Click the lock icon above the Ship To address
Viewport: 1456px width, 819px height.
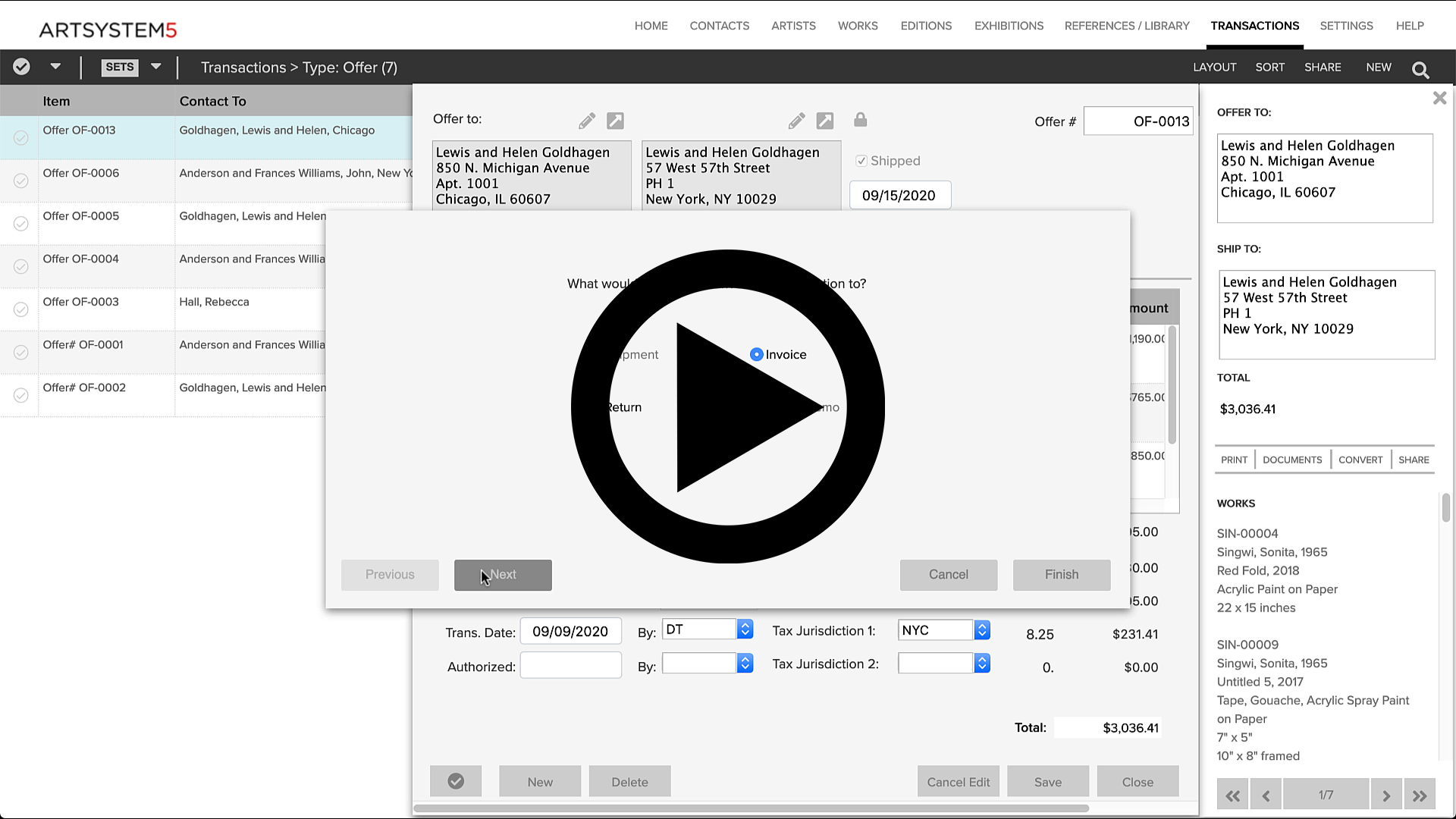[x=861, y=120]
